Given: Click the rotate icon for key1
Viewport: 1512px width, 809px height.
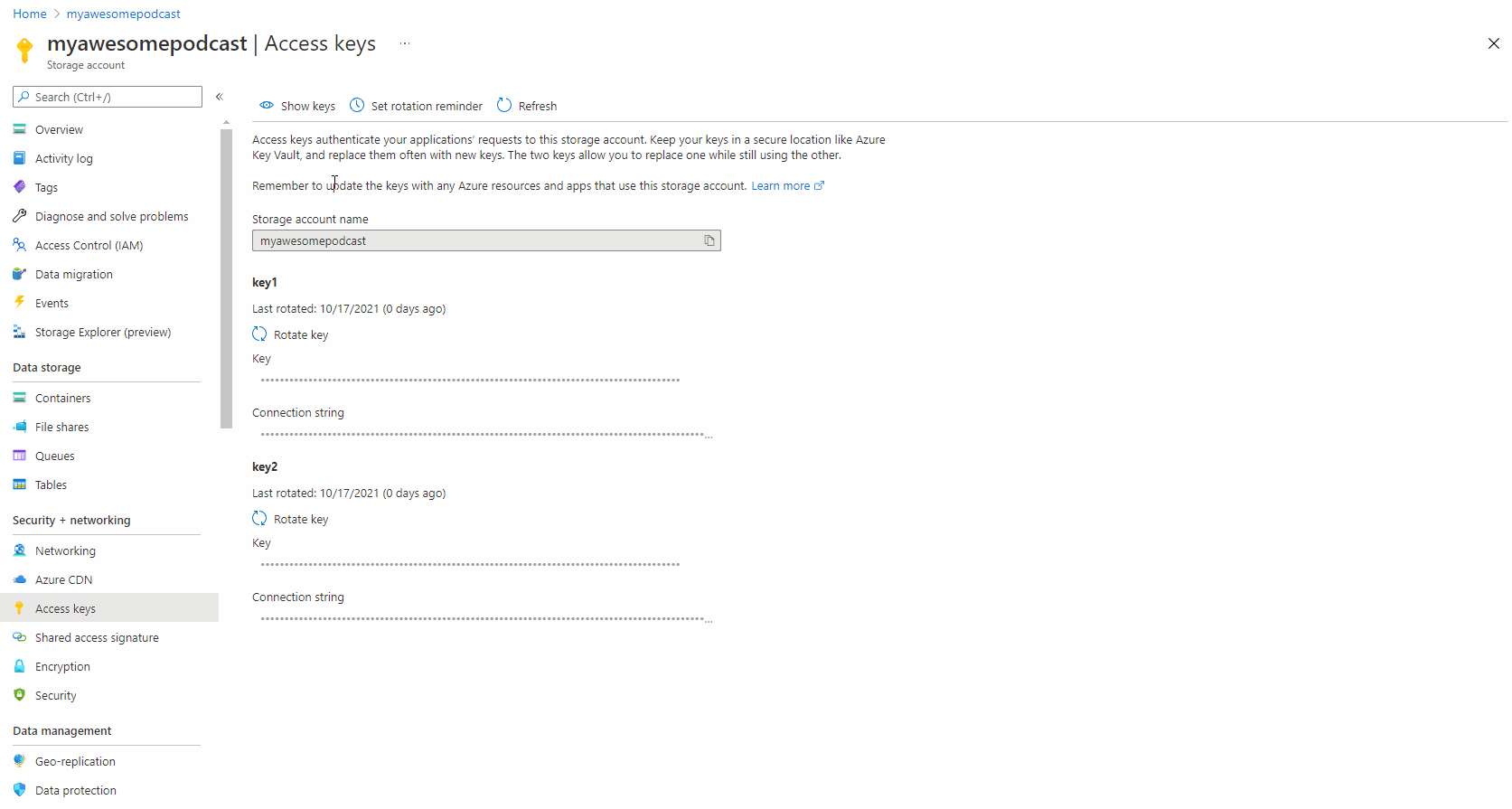Looking at the screenshot, I should 259,334.
